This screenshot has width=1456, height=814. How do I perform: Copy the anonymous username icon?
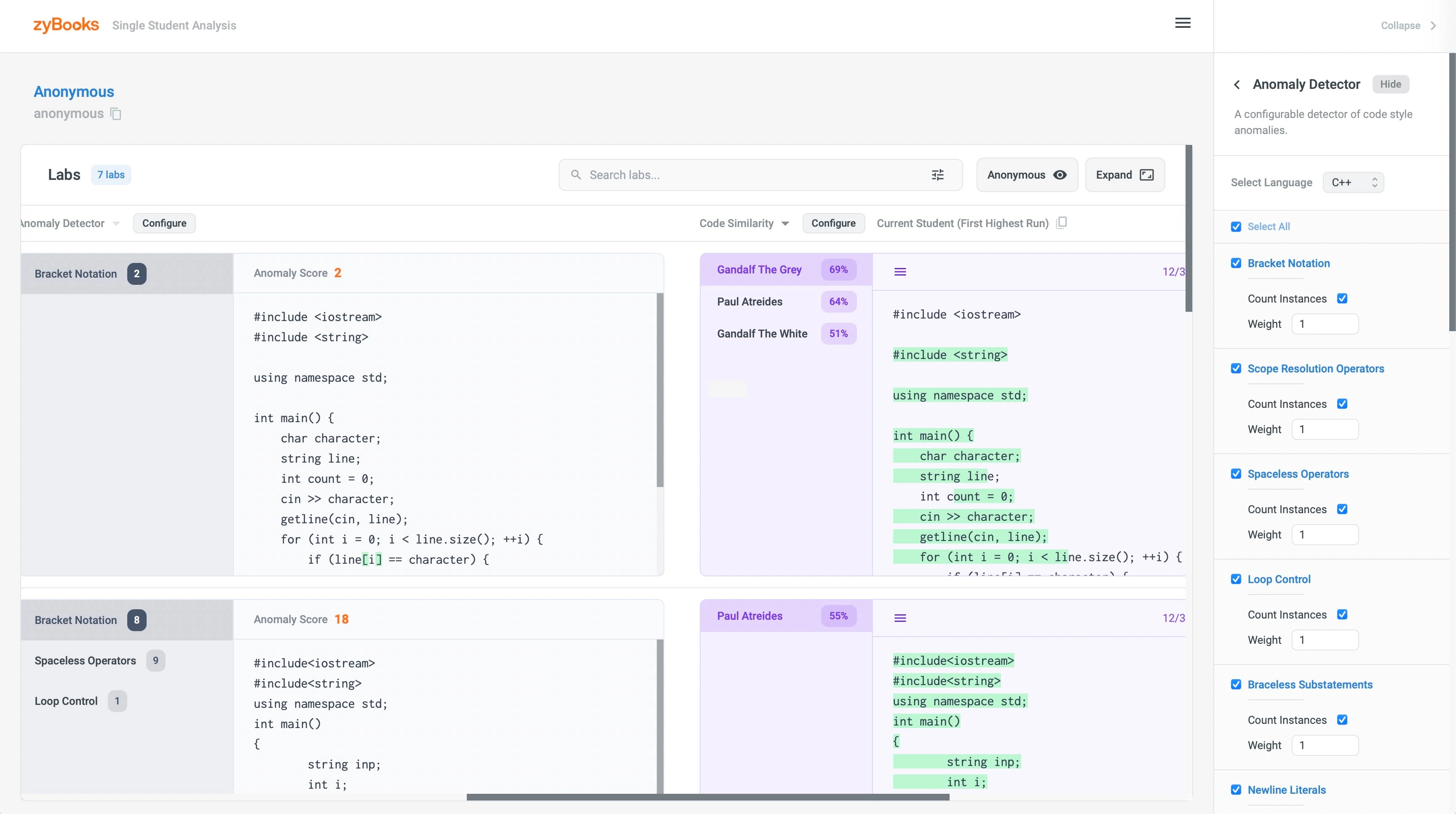coord(116,114)
